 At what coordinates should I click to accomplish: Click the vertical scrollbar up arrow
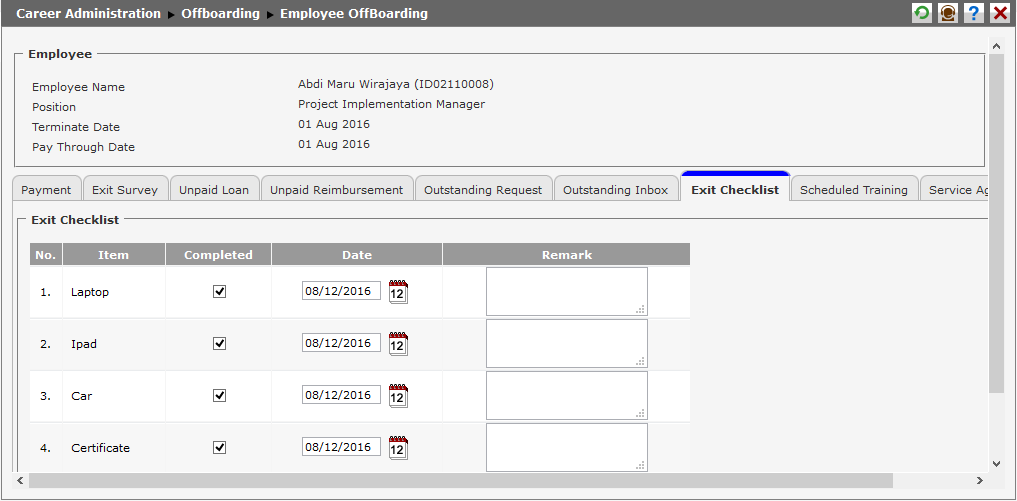(x=996, y=45)
